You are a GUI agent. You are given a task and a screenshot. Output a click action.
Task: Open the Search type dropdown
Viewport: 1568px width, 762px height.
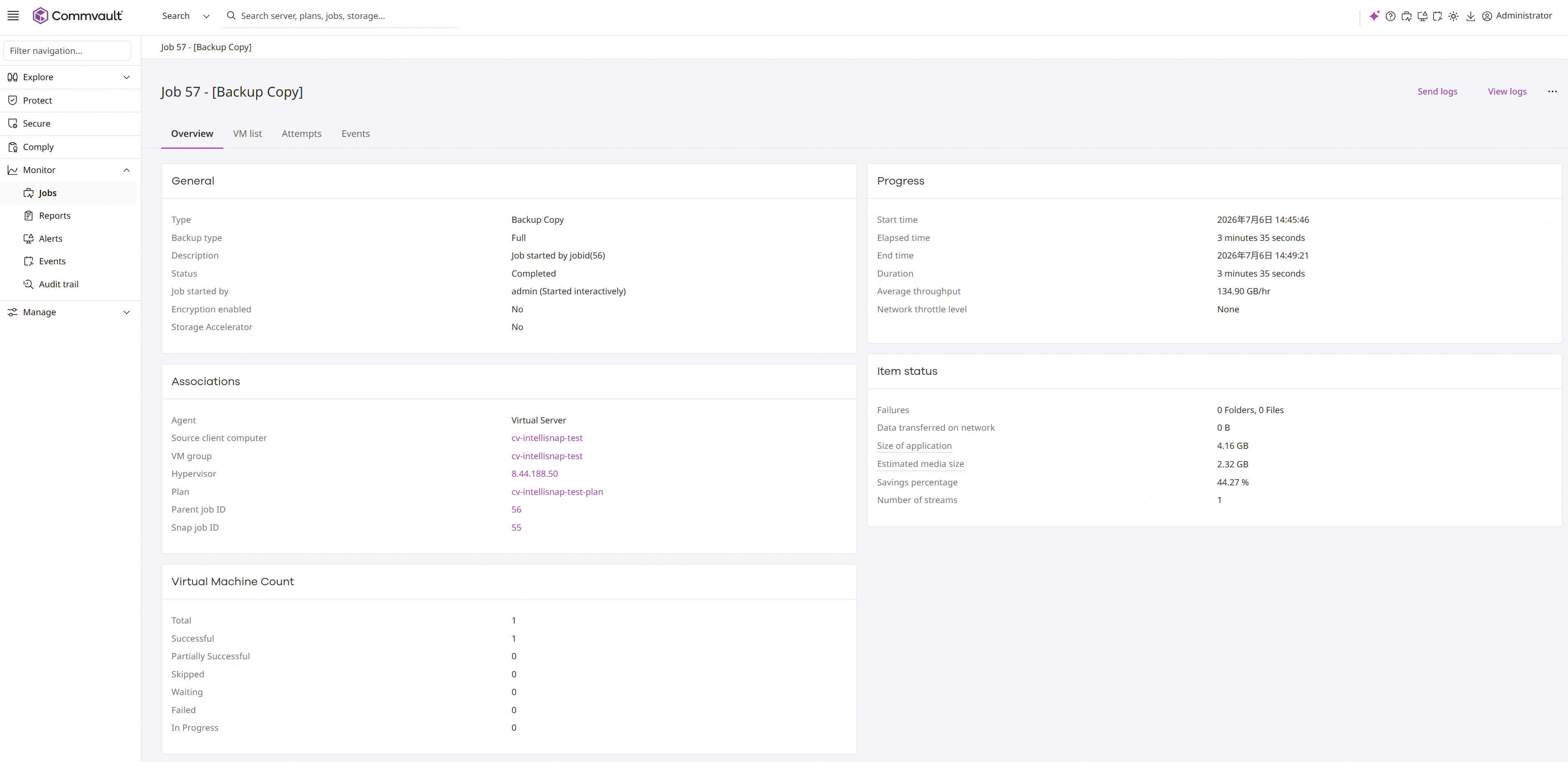point(185,16)
